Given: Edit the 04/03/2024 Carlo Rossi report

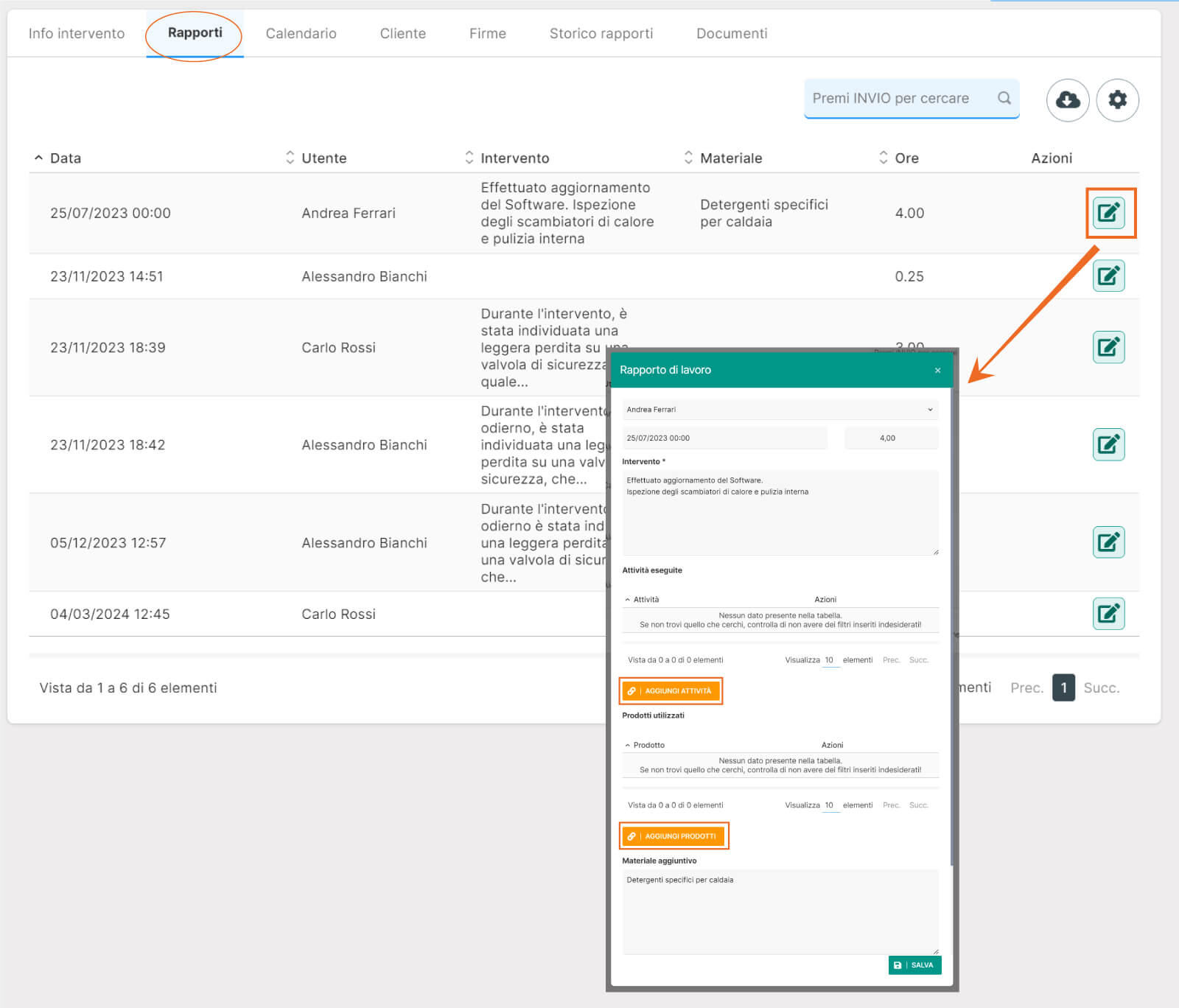Looking at the screenshot, I should [x=1108, y=613].
